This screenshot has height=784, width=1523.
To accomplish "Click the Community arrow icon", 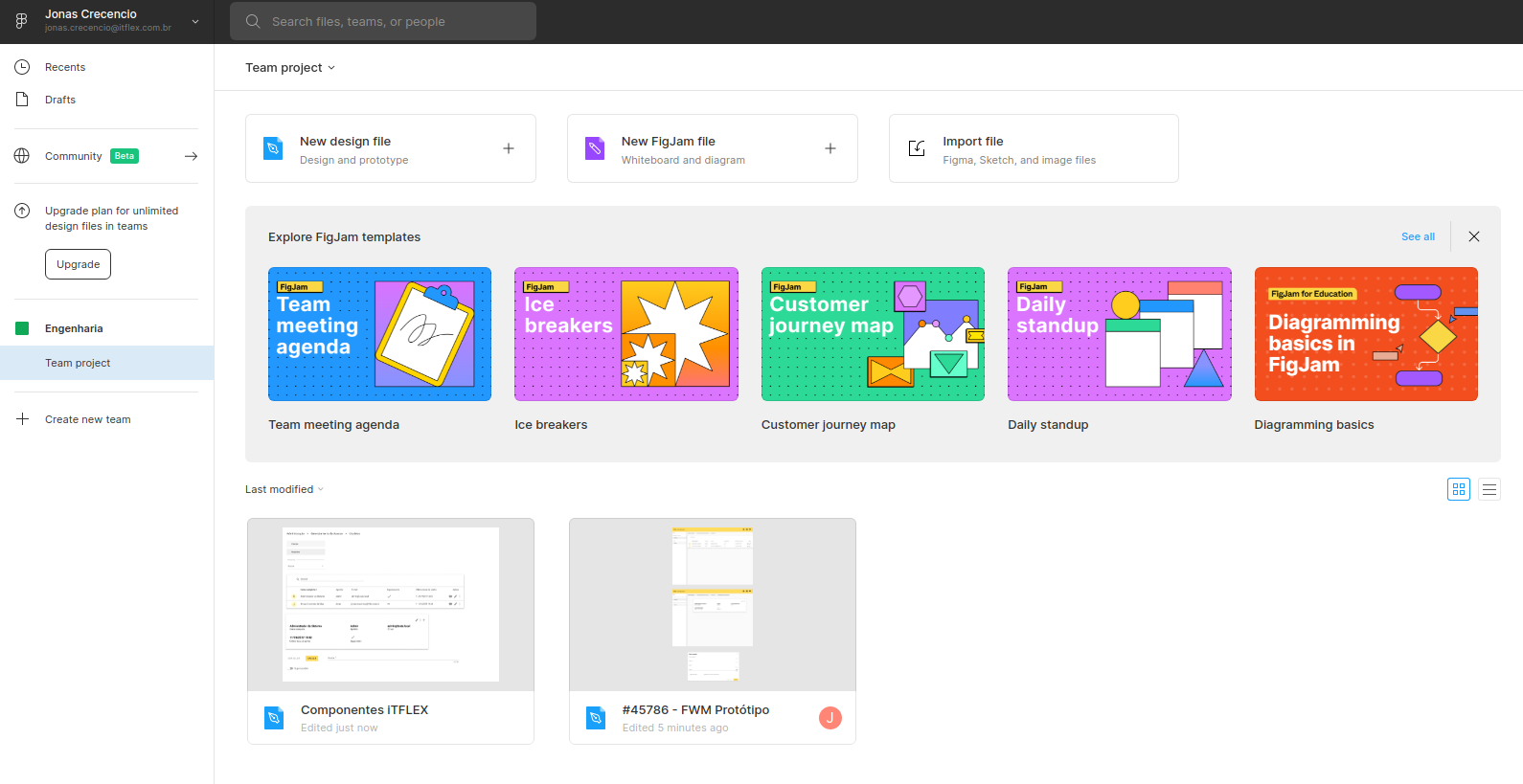I will pos(192,156).
